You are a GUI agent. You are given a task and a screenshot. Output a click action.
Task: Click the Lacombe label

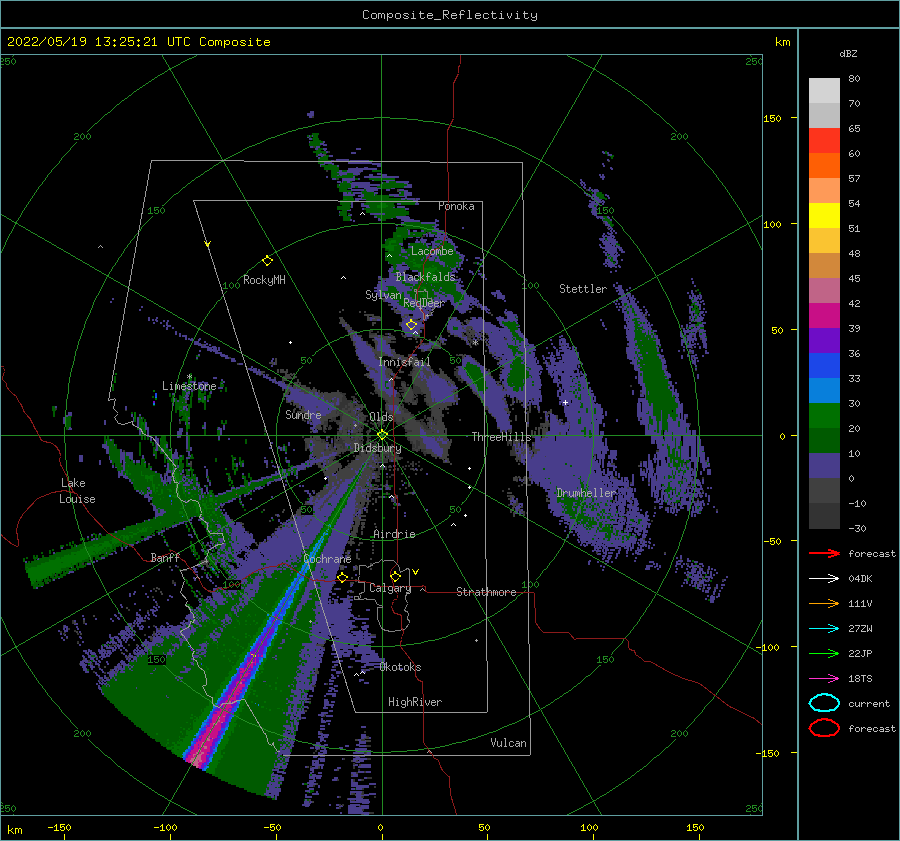tap(432, 251)
